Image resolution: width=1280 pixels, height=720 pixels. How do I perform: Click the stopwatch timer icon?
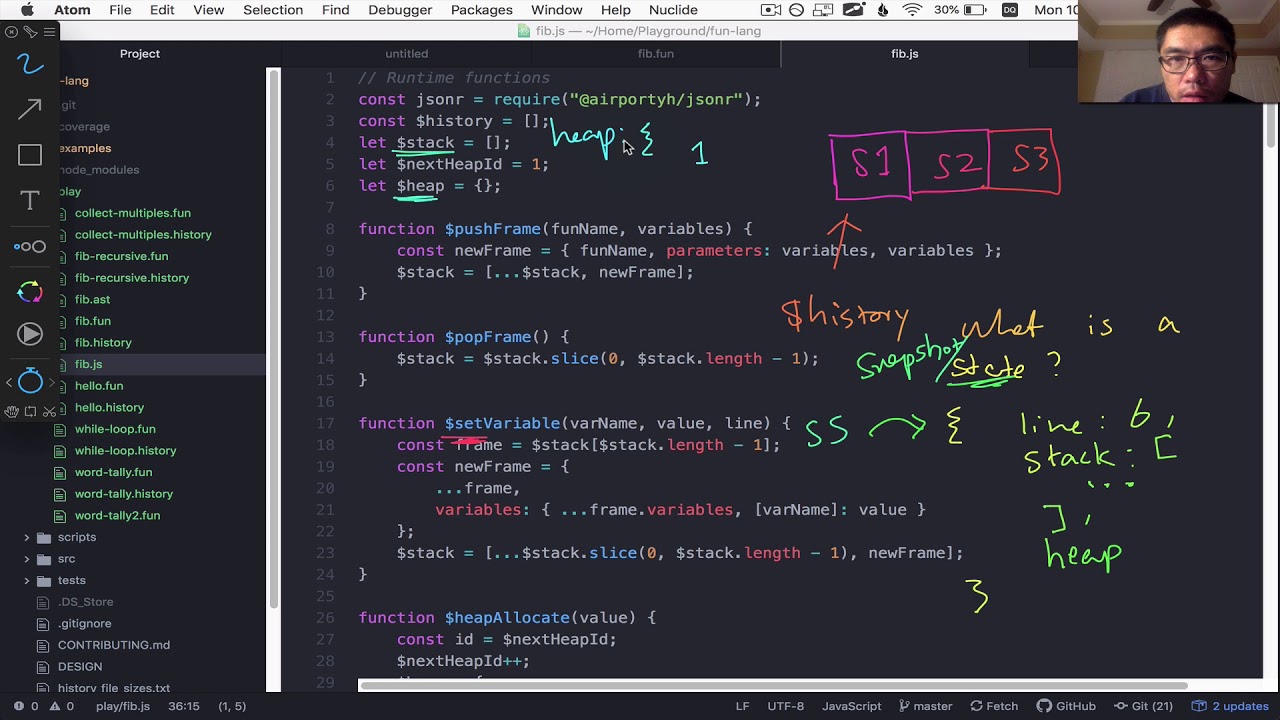30,380
